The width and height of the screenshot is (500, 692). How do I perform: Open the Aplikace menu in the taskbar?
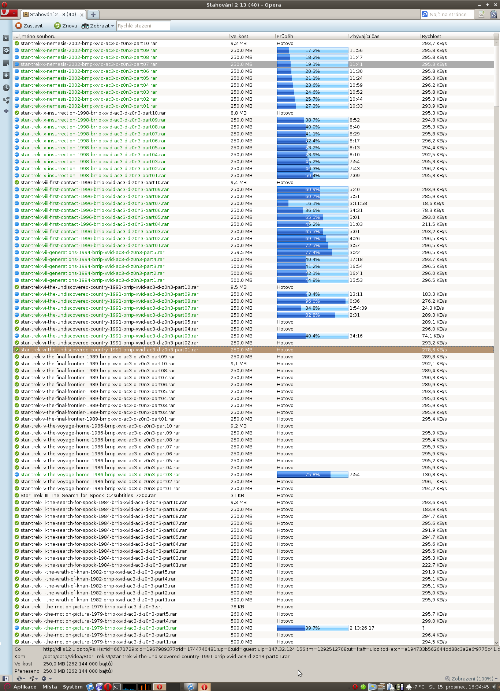coord(25,687)
